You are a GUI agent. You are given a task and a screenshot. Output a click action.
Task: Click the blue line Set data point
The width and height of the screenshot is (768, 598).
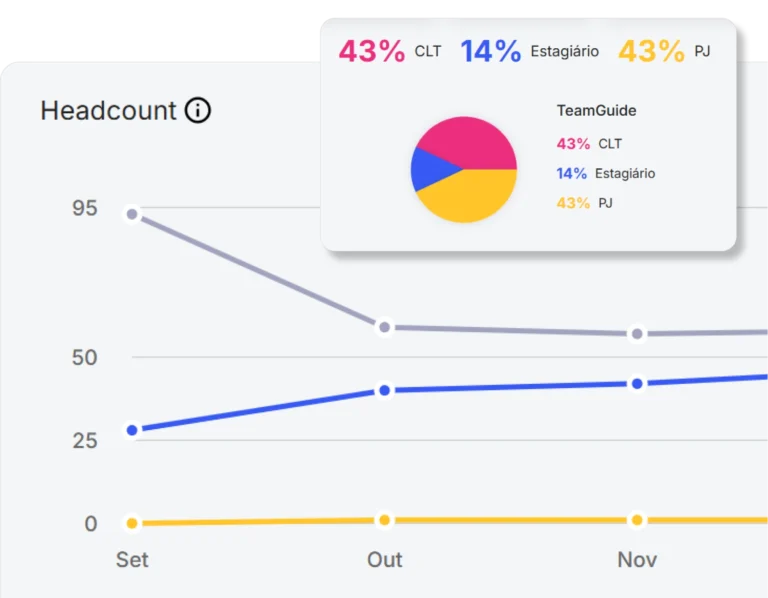point(132,430)
